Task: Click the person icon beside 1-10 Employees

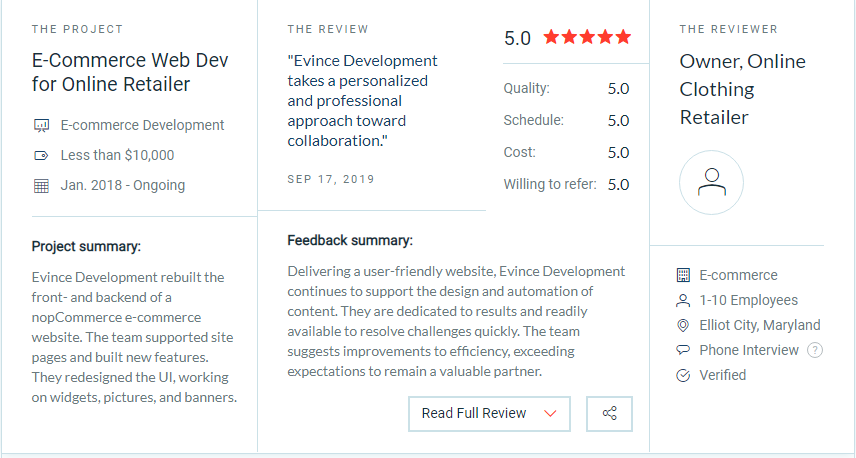Action: point(683,300)
